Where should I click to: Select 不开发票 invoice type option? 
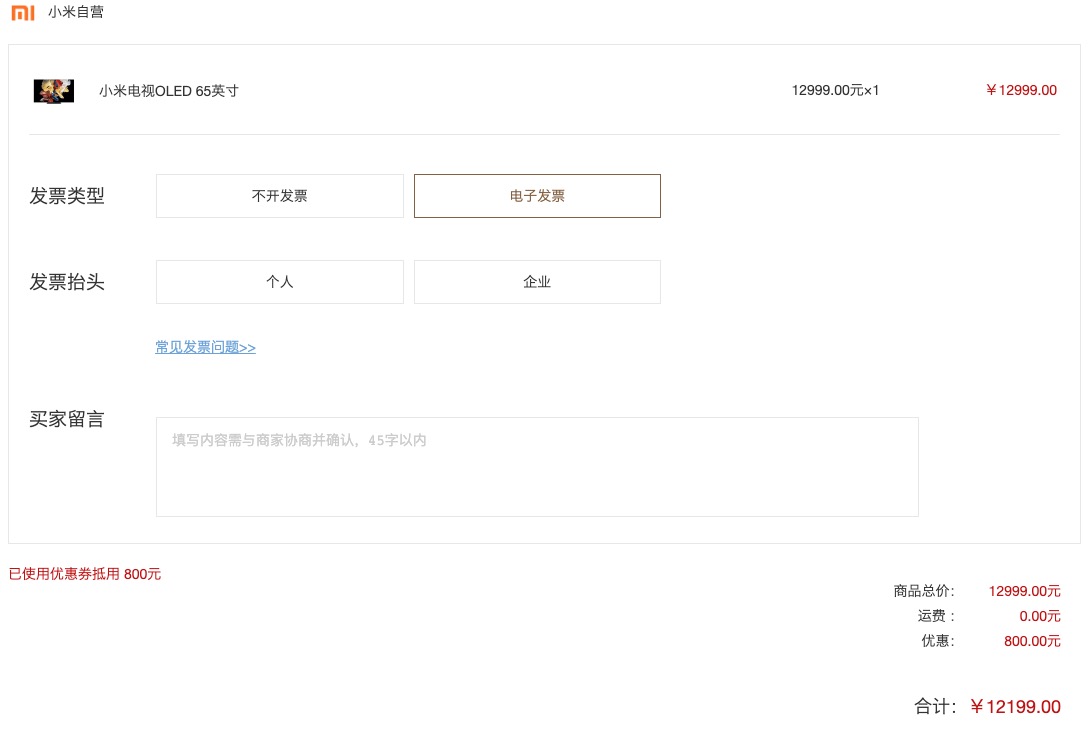[x=280, y=196]
